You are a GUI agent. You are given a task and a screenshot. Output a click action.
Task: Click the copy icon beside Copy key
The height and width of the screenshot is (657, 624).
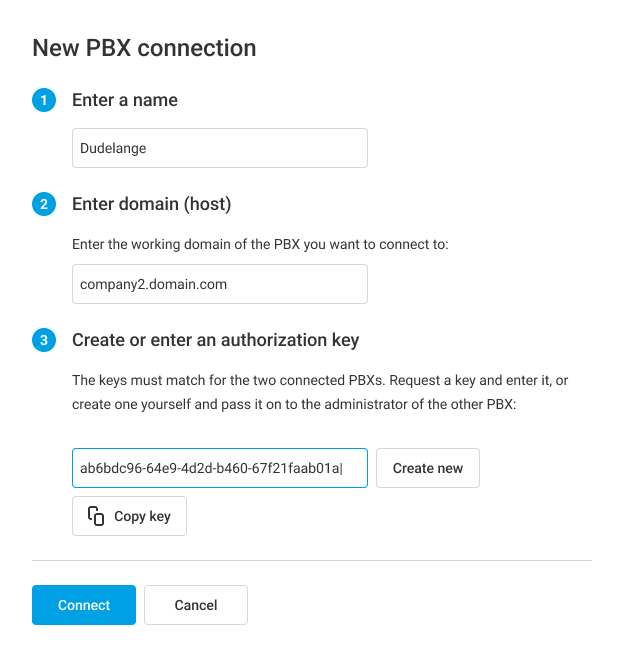[96, 516]
